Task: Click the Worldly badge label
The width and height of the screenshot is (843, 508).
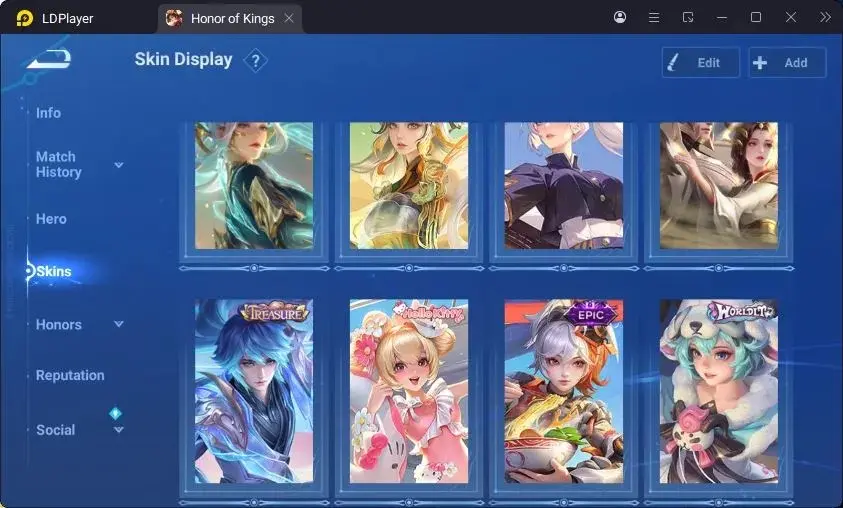Action: 741,311
